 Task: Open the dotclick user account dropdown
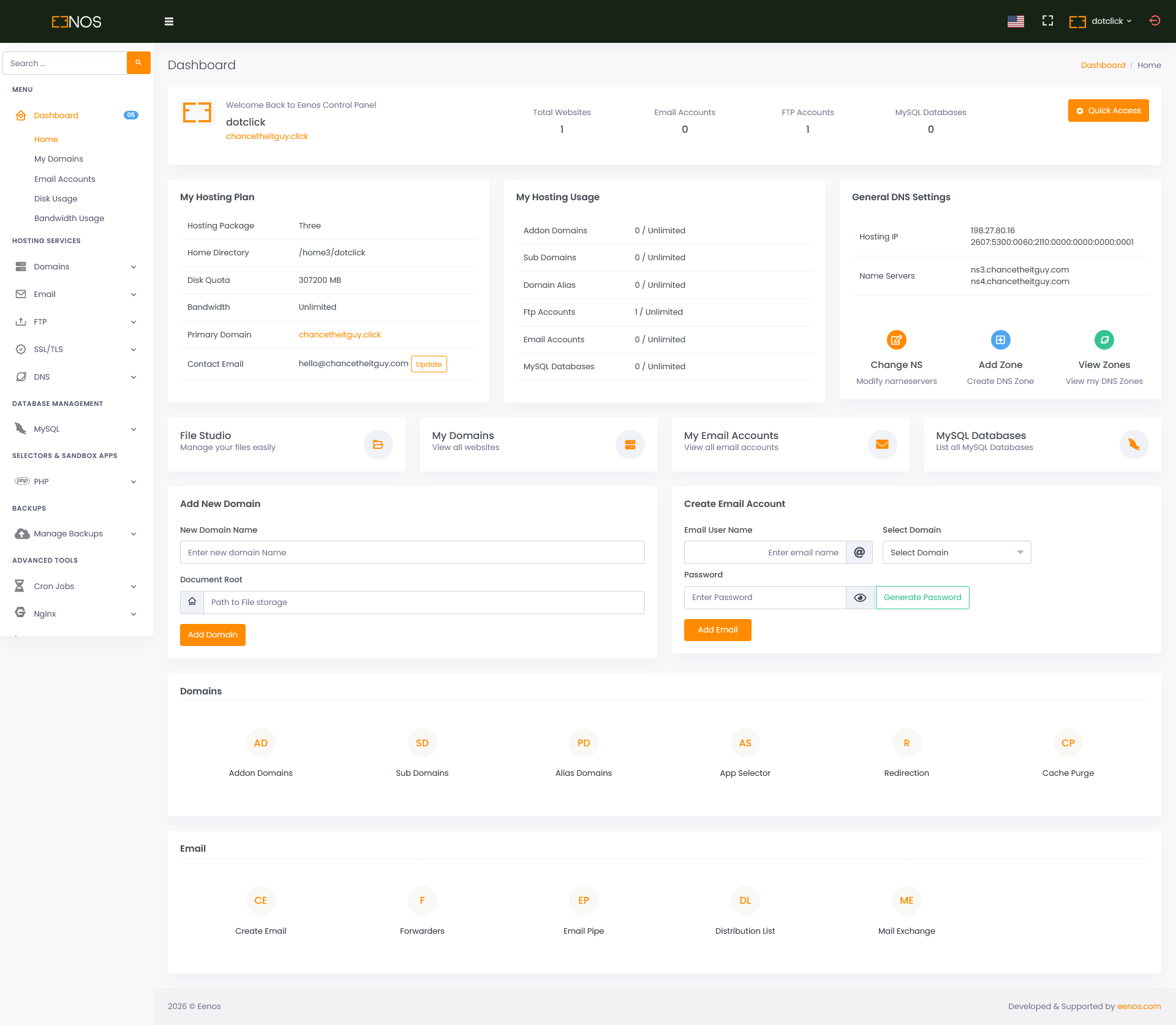point(1101,21)
